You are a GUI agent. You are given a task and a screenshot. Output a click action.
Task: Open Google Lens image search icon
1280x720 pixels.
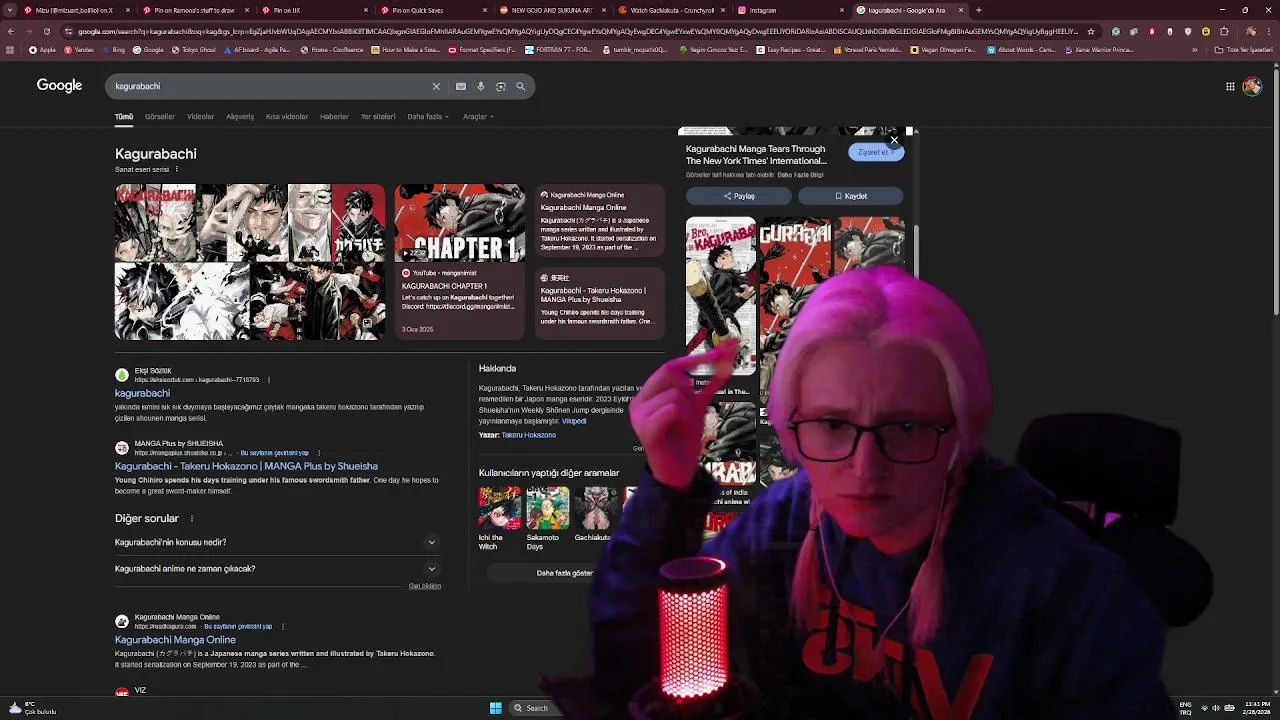(x=501, y=87)
